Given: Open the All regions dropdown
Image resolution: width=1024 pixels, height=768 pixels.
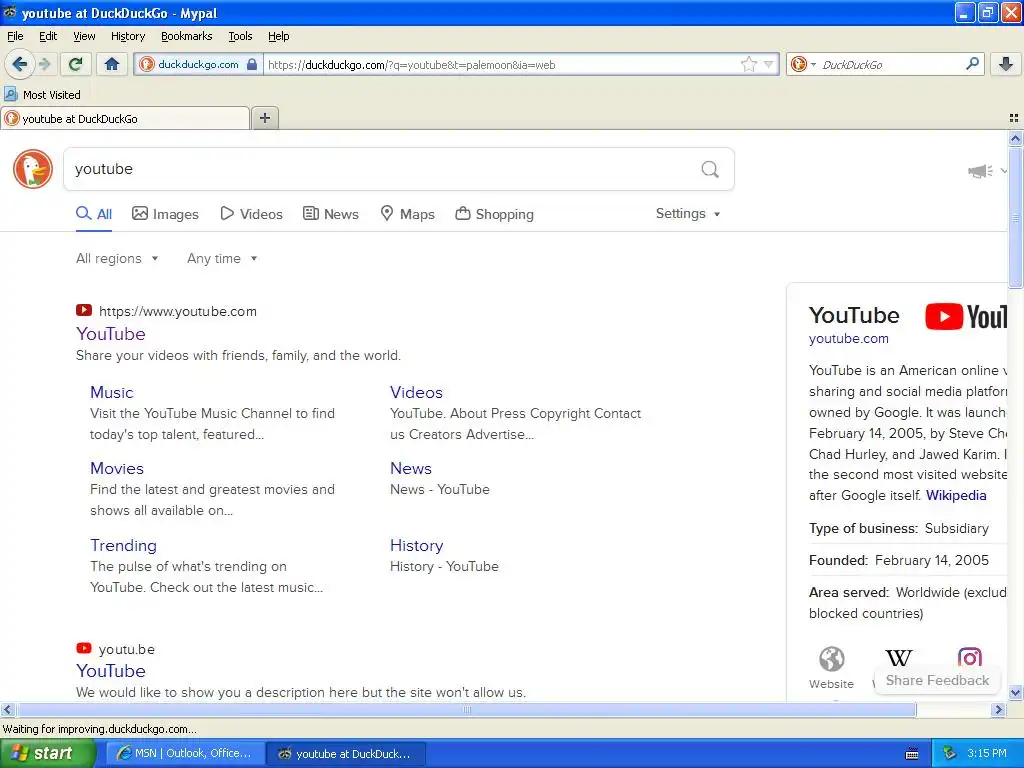Looking at the screenshot, I should pos(117,259).
